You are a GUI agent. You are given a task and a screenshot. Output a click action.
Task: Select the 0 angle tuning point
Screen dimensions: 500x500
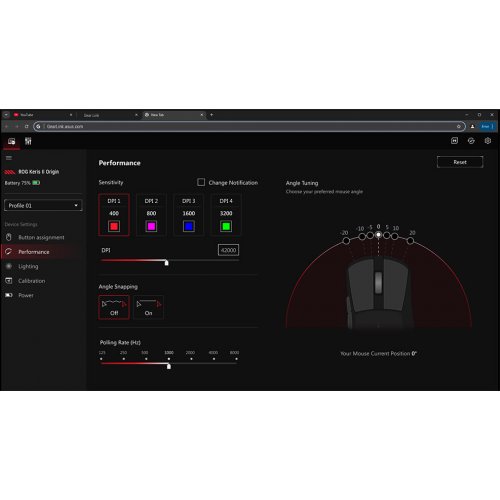pyautogui.click(x=378, y=235)
